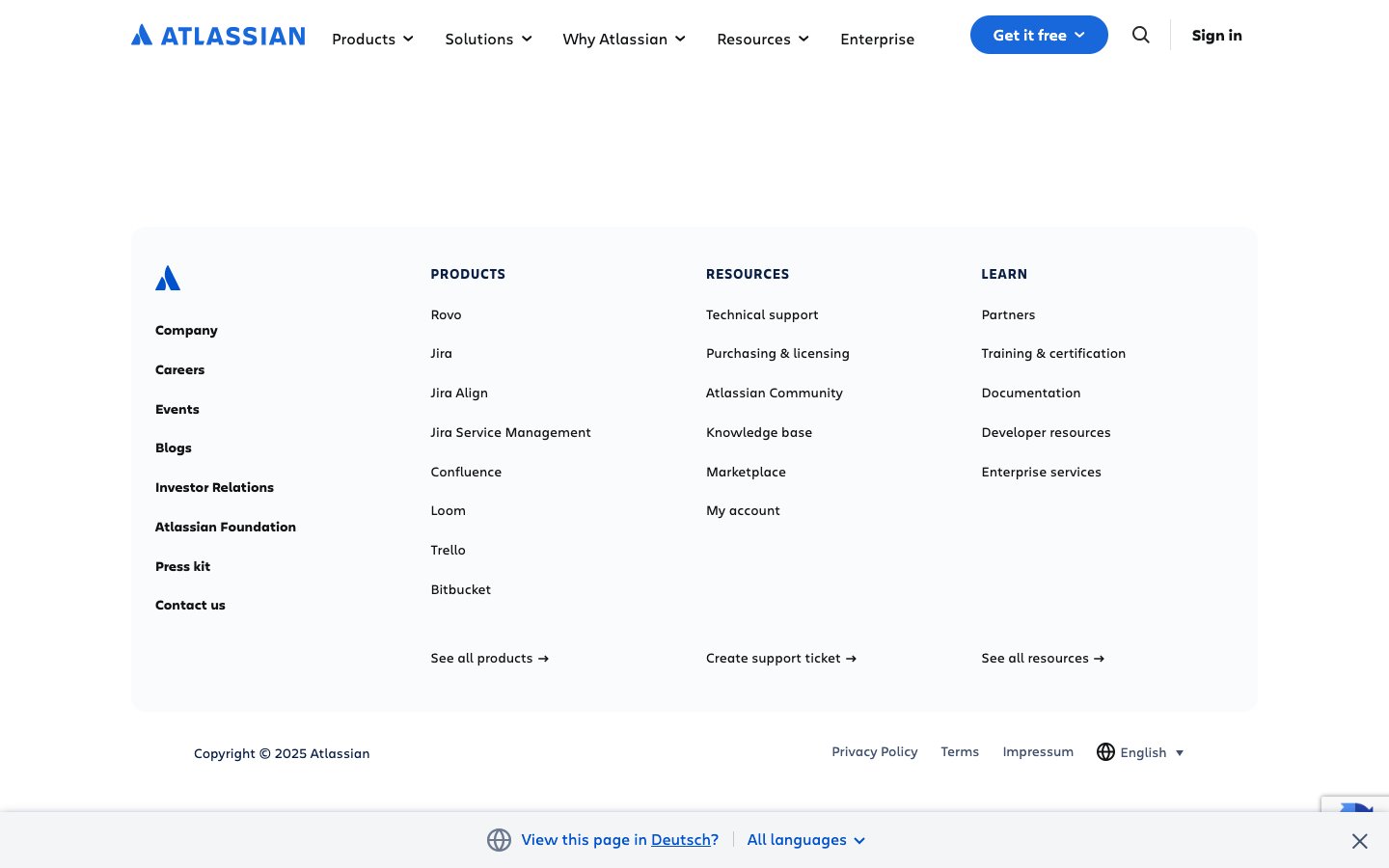Click the footer Atlassian triangle logo
This screenshot has width=1389, height=868.
pos(168,278)
